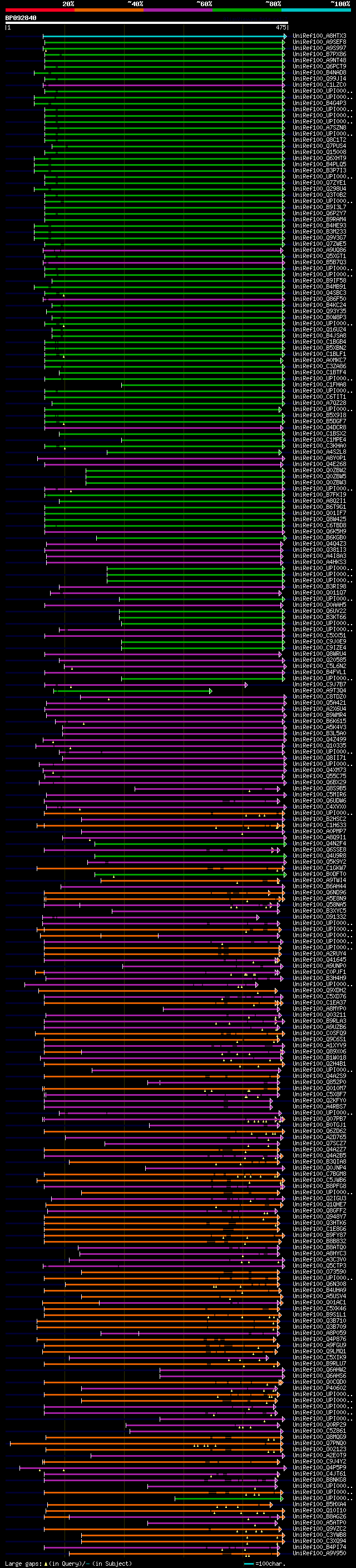This screenshot has width=356, height=1568.
Task: Click the purple alignment bar of UniRef100_C1LZC0
Action: (x=164, y=85)
